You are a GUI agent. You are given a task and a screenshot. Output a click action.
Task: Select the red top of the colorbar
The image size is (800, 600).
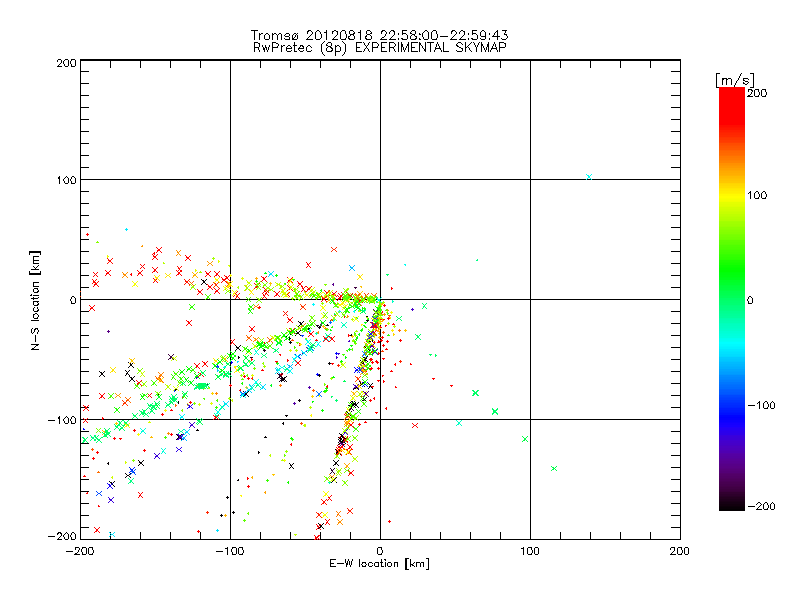pos(732,97)
